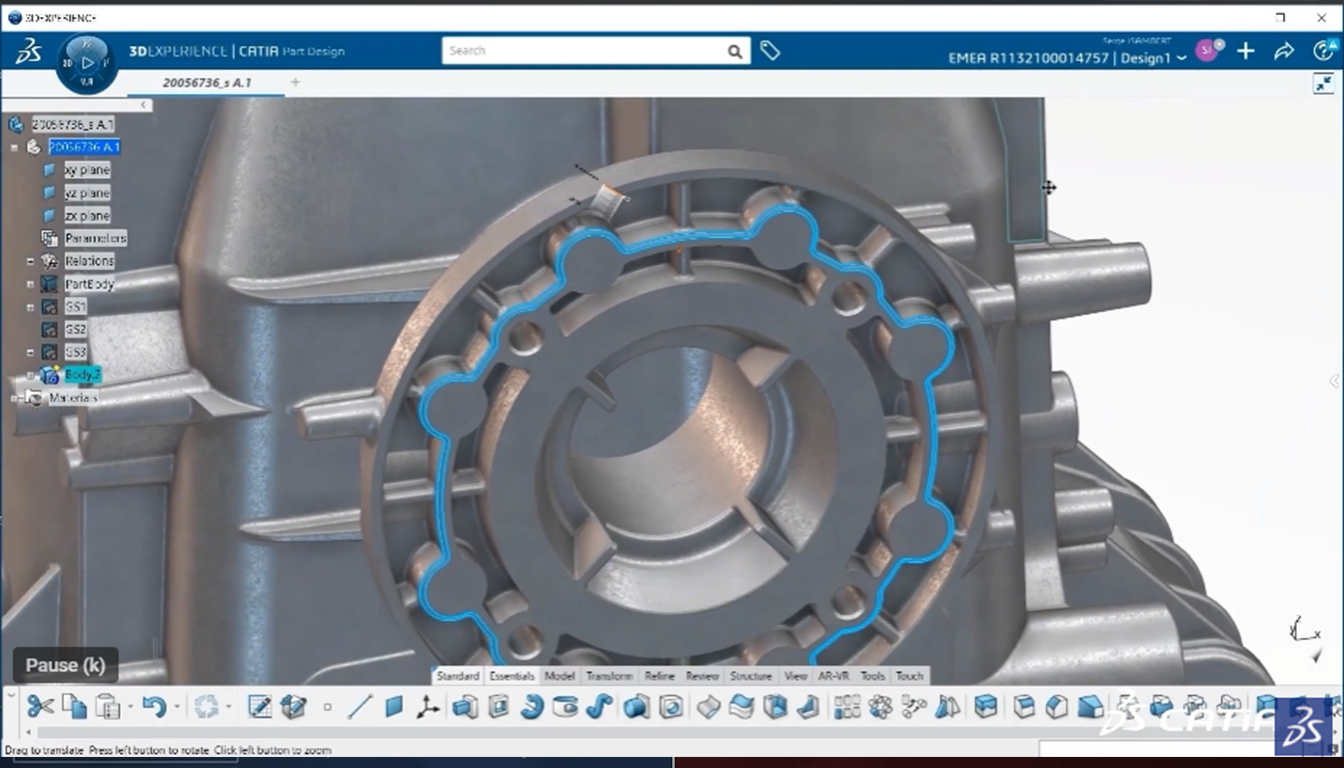Switch to the View toolbar tab

[x=795, y=676]
